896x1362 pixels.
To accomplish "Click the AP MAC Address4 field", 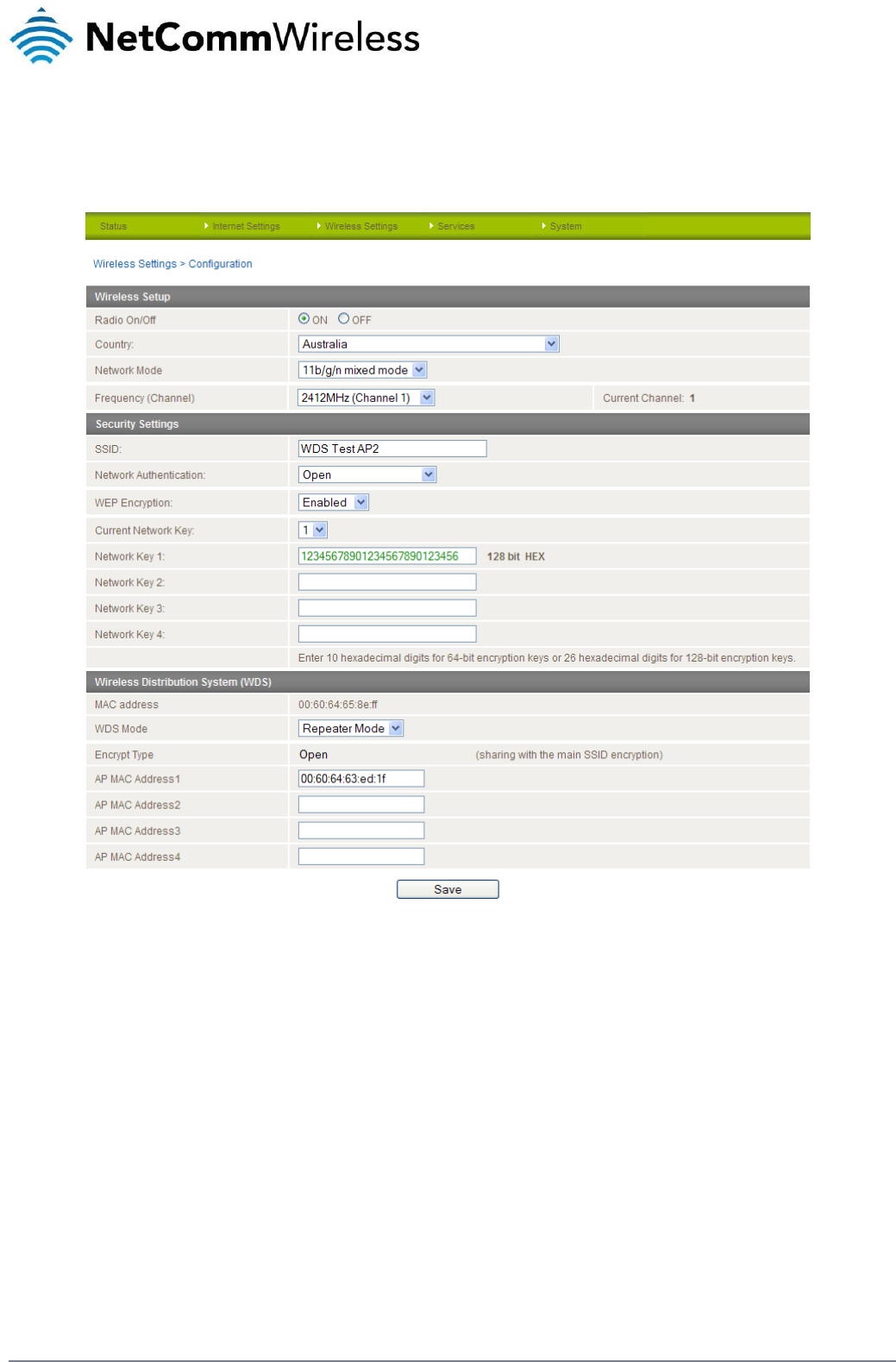I will pyautogui.click(x=361, y=857).
